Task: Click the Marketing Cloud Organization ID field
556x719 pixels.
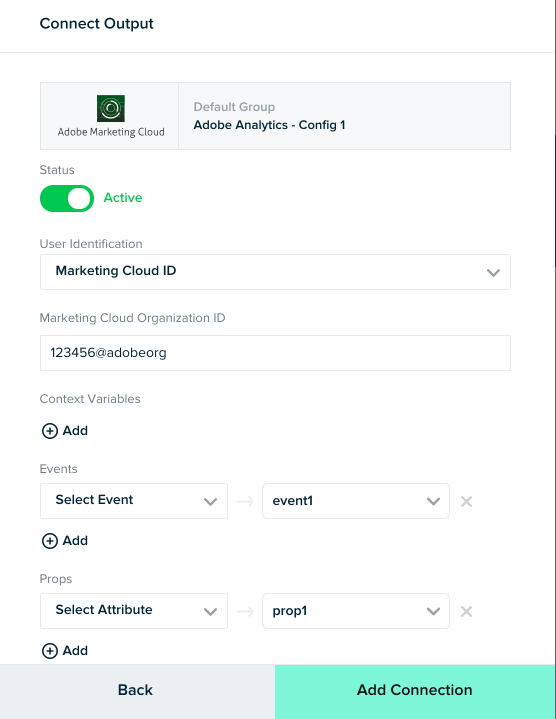Action: (275, 353)
